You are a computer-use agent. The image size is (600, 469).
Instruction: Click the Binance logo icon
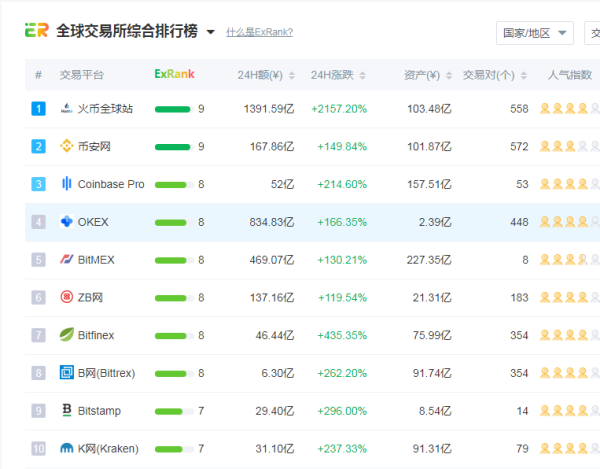pyautogui.click(x=67, y=146)
